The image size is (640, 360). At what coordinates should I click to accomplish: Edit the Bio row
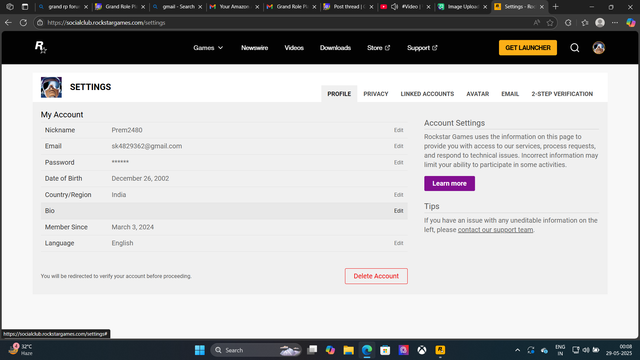click(398, 211)
